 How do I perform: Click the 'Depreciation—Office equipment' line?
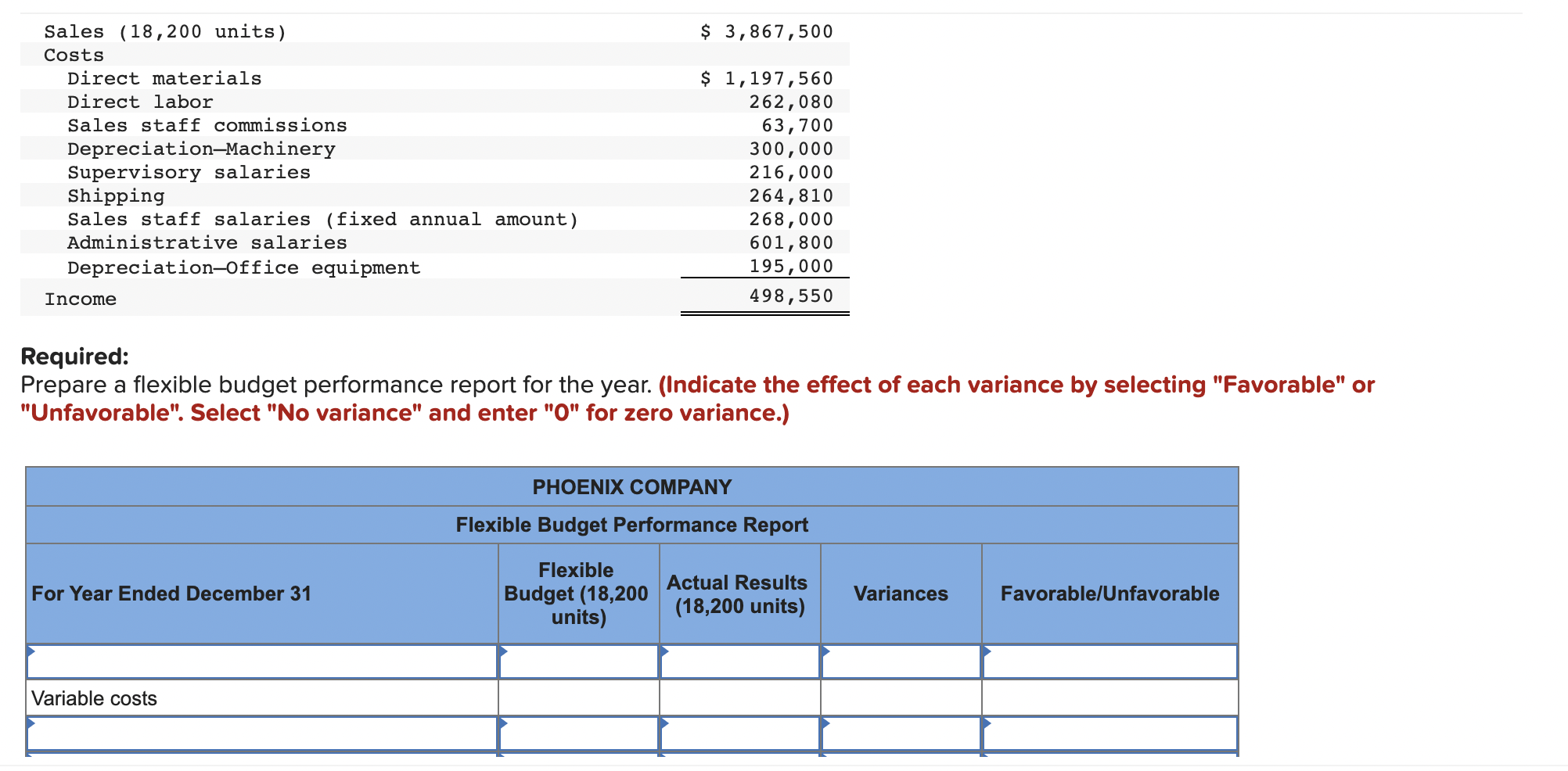click(244, 268)
